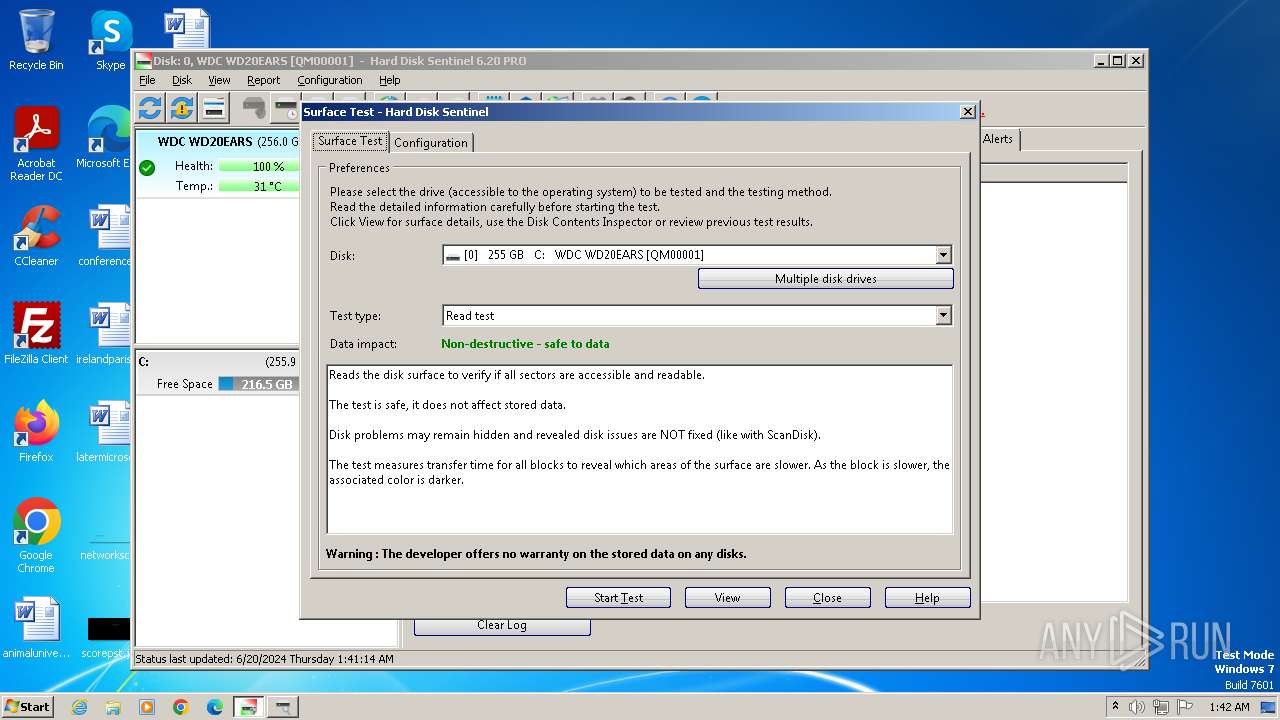This screenshot has width=1280, height=720.
Task: Switch to Hard Disk Sentinel taskbar item
Action: click(248, 707)
